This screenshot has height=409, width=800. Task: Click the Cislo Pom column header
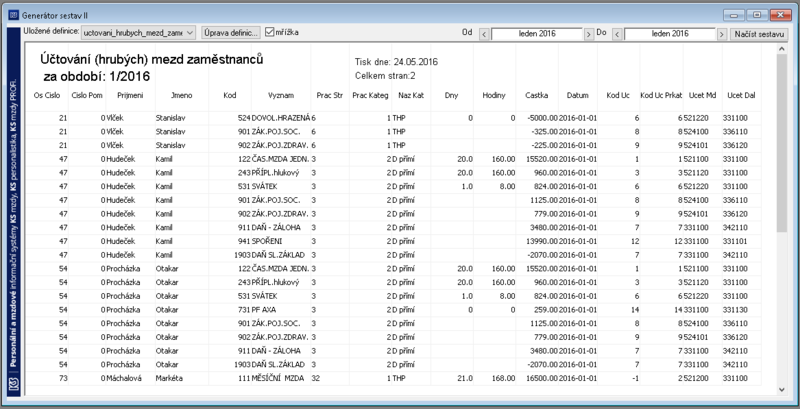(87, 95)
